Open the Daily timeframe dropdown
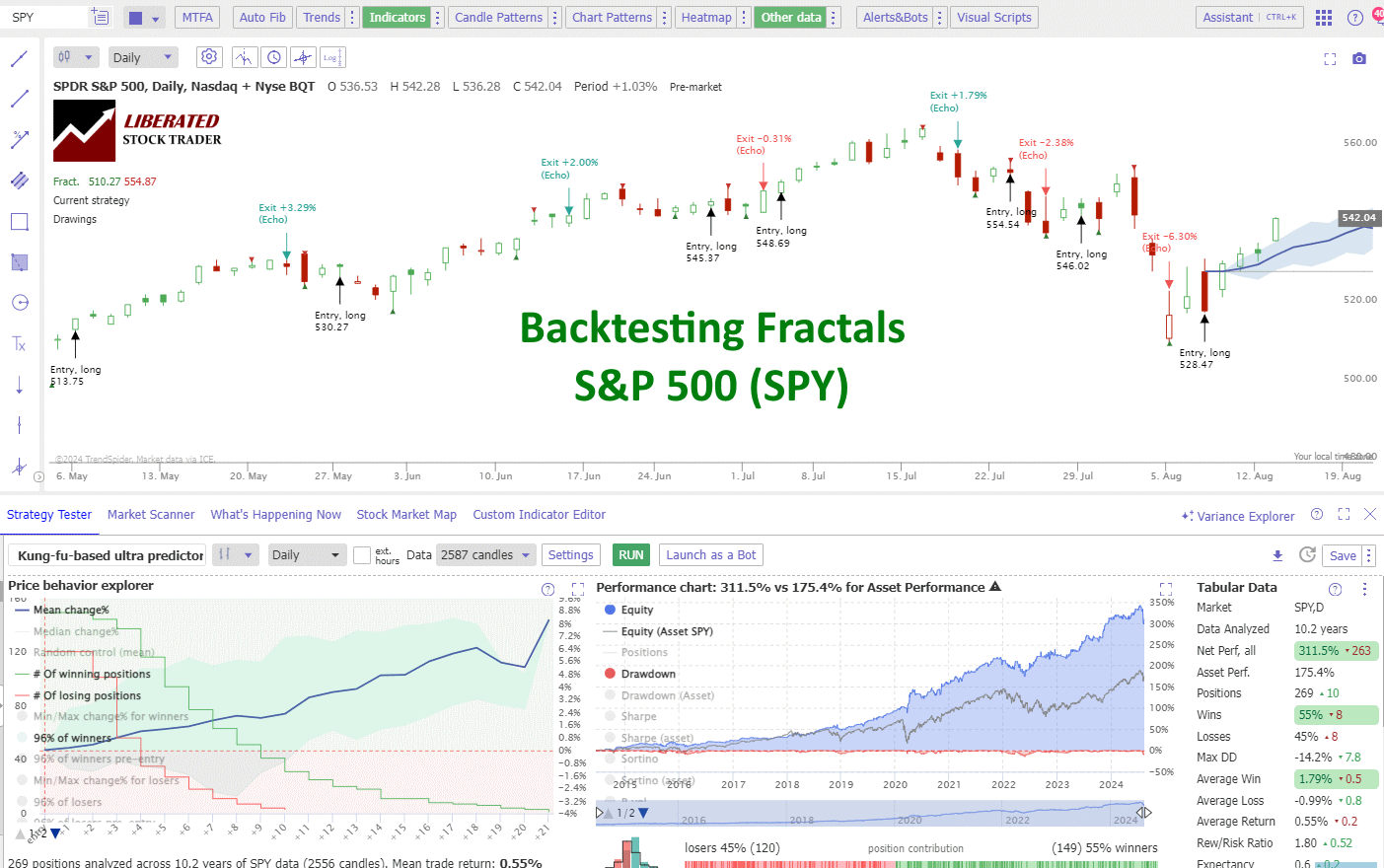1384x868 pixels. 142,56
